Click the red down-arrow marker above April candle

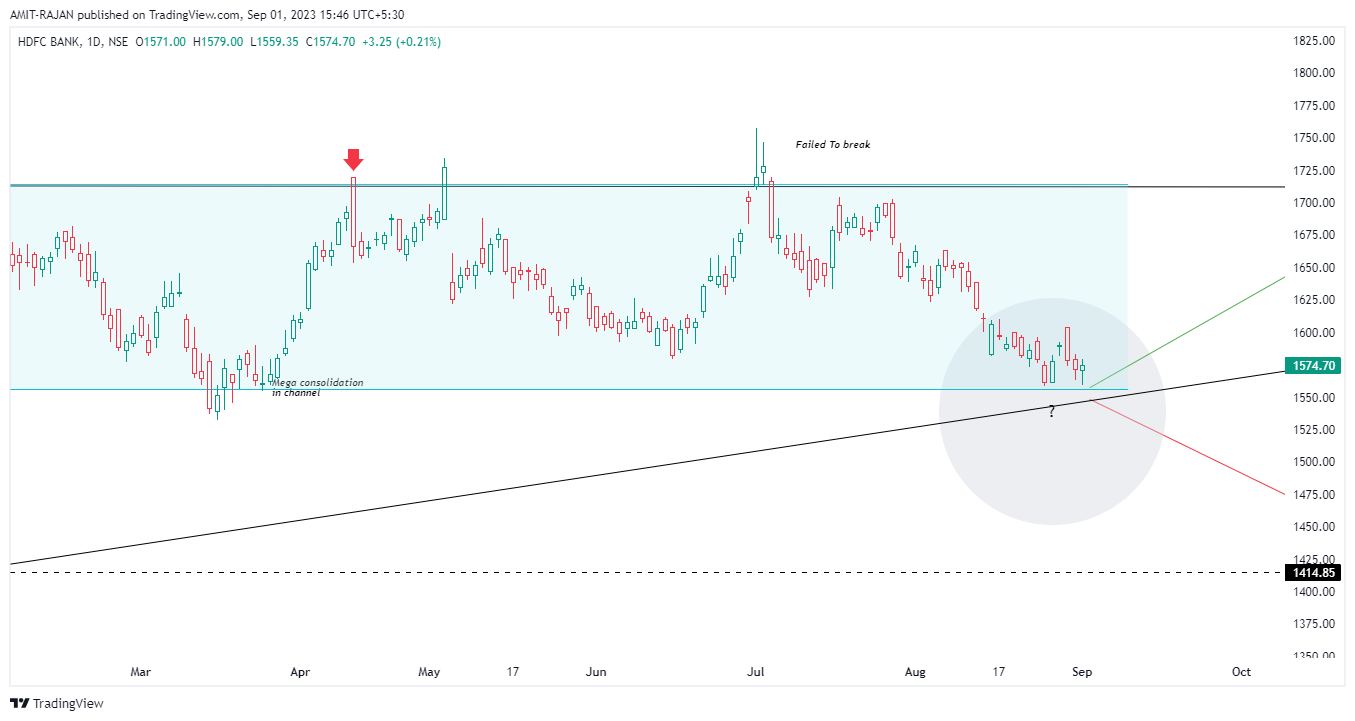[353, 159]
